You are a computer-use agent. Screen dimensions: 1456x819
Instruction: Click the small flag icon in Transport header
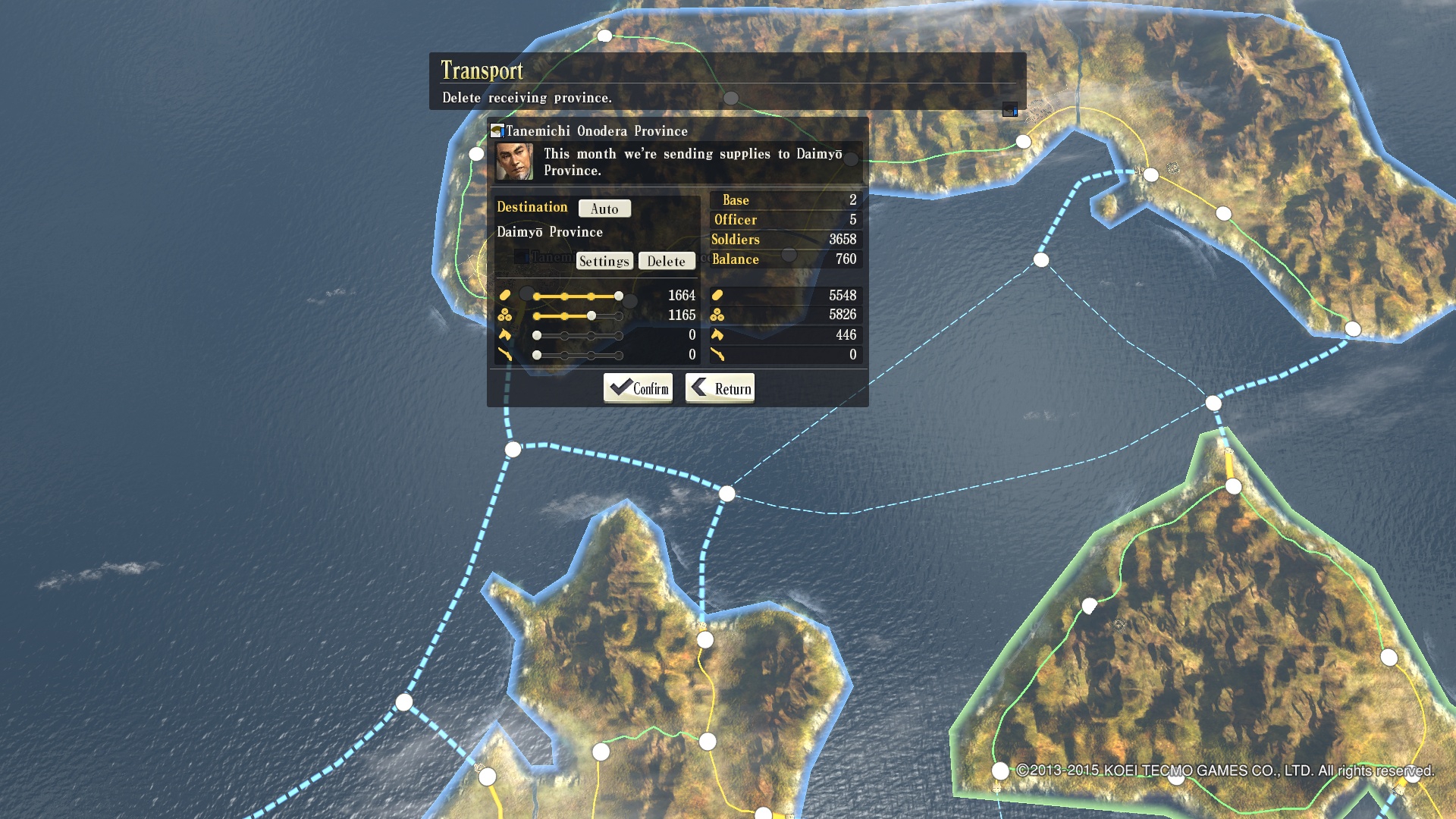(1009, 110)
